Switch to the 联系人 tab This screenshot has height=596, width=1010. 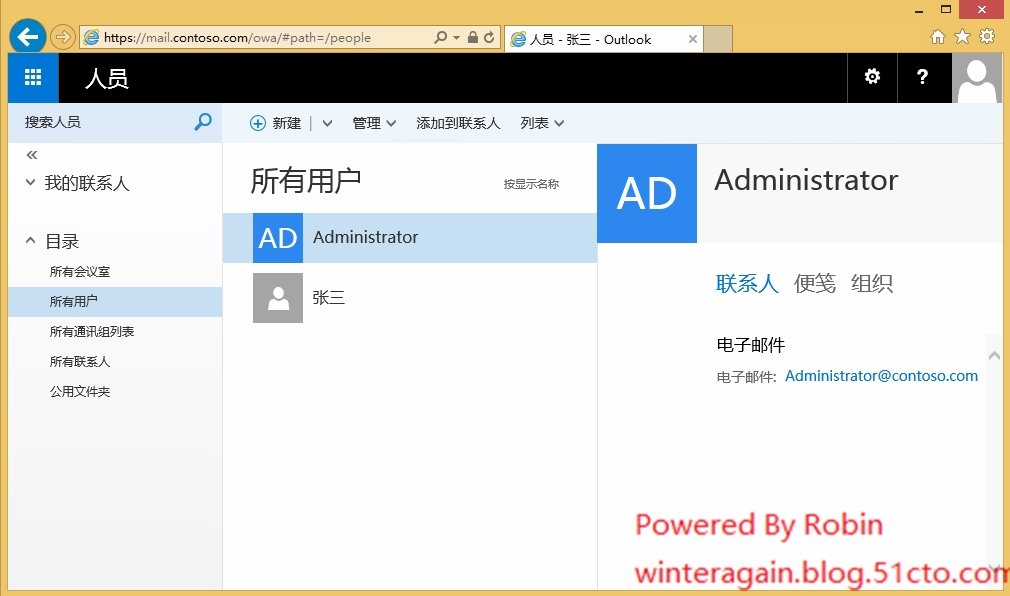click(x=747, y=284)
